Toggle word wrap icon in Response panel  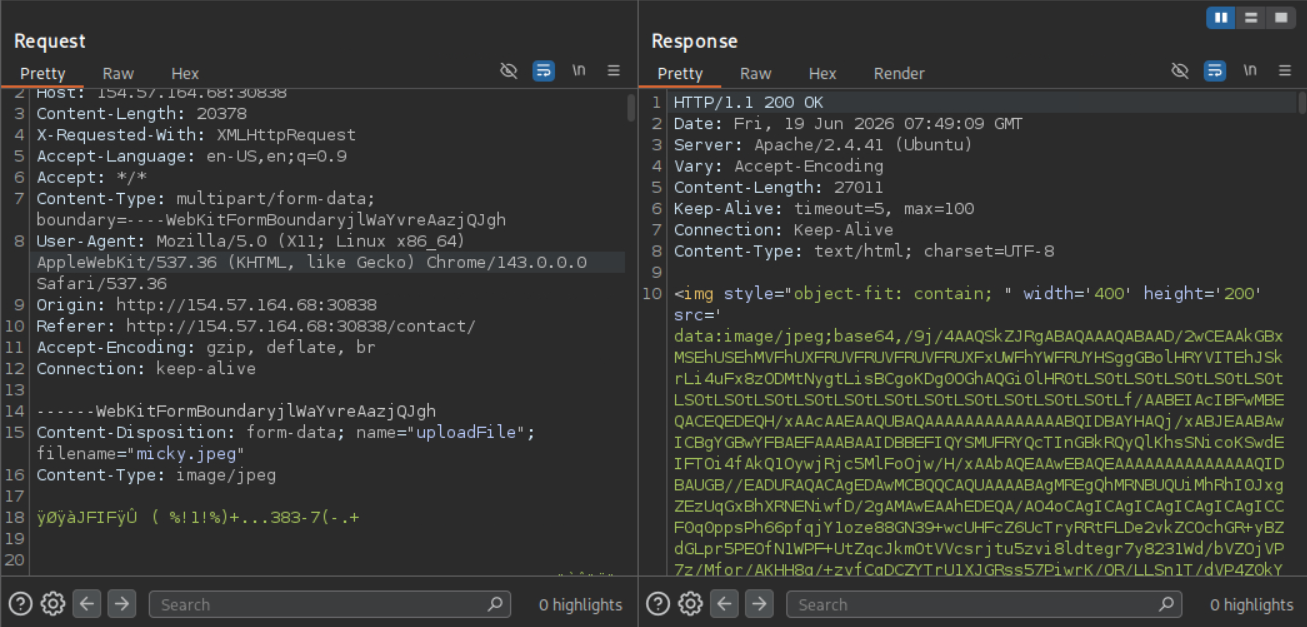[1215, 71]
